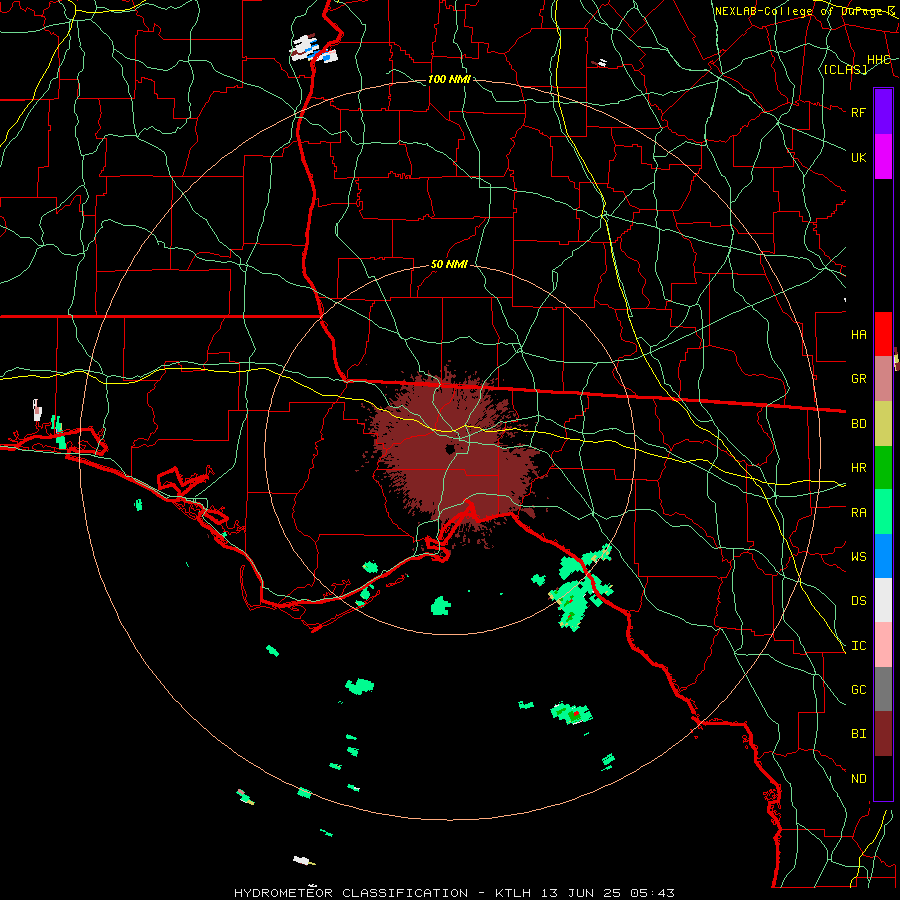Click the GC legend label
The image size is (900, 900).
pos(858,690)
